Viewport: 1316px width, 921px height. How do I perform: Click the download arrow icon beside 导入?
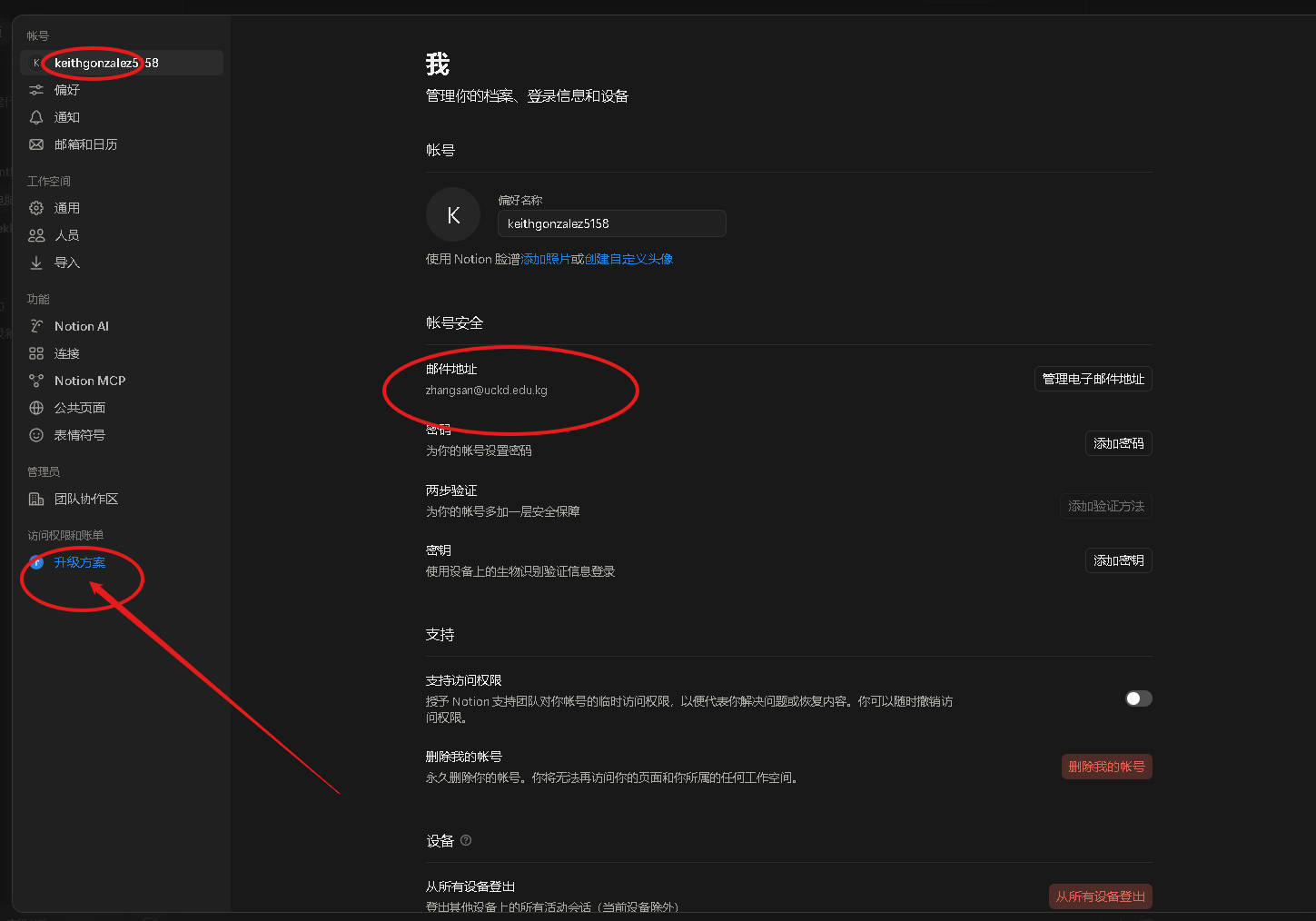(x=36, y=262)
